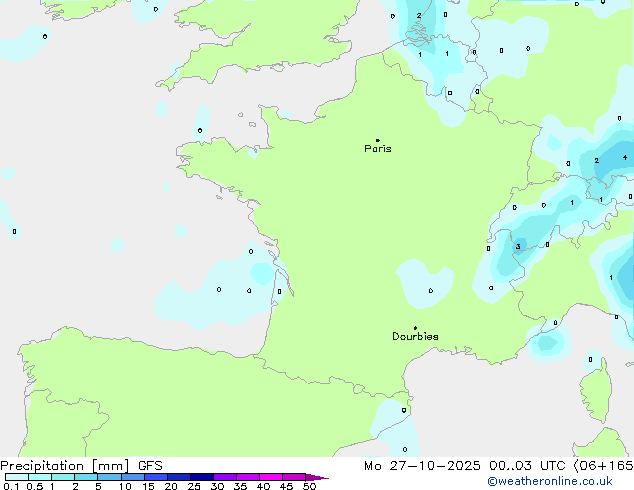Viewport: 634px width, 490px height.
Task: Click the purple arrow above 50 in legend
Action: (317, 477)
